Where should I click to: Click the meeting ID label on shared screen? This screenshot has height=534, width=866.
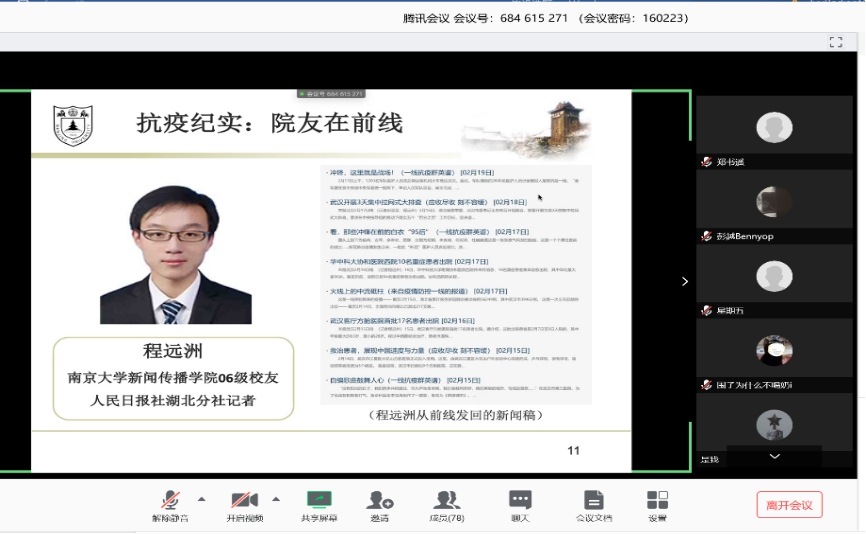click(x=334, y=94)
